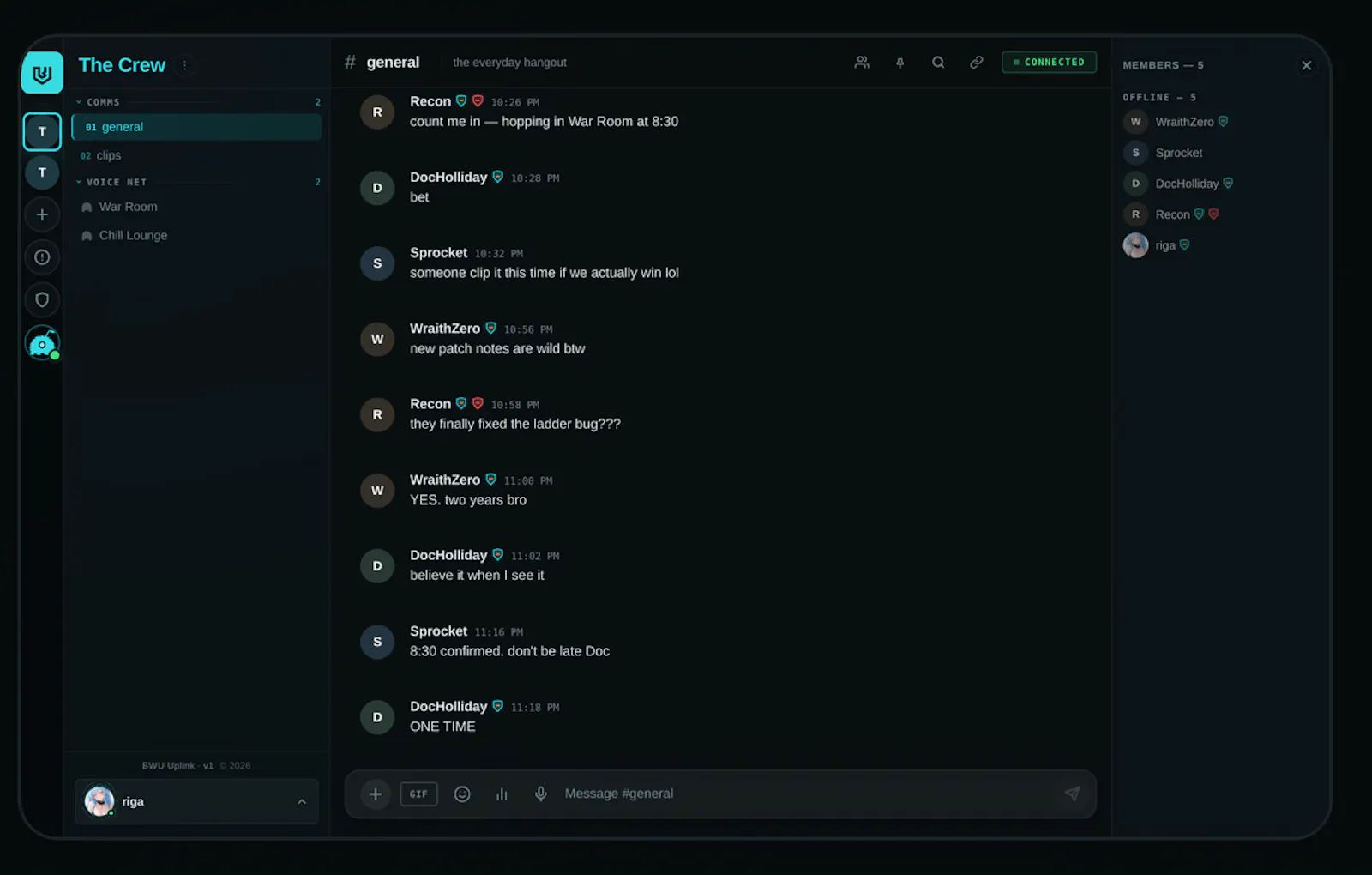This screenshot has width=1372, height=875.
Task: Click the Message #general input field
Action: point(806,794)
